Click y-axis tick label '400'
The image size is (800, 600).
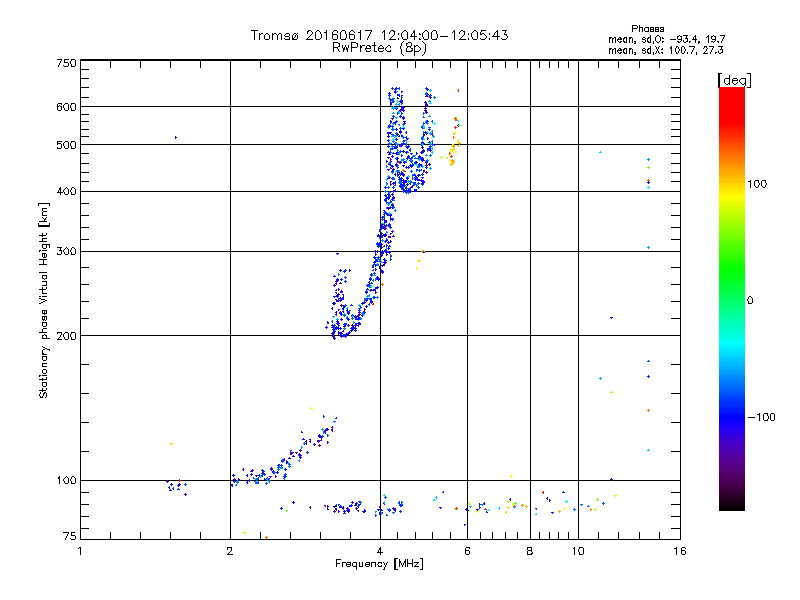(66, 192)
